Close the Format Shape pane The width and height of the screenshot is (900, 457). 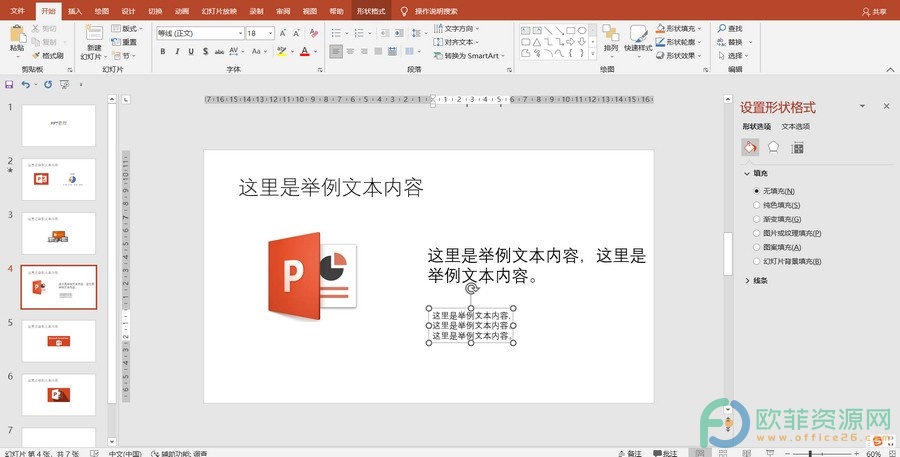pos(886,106)
